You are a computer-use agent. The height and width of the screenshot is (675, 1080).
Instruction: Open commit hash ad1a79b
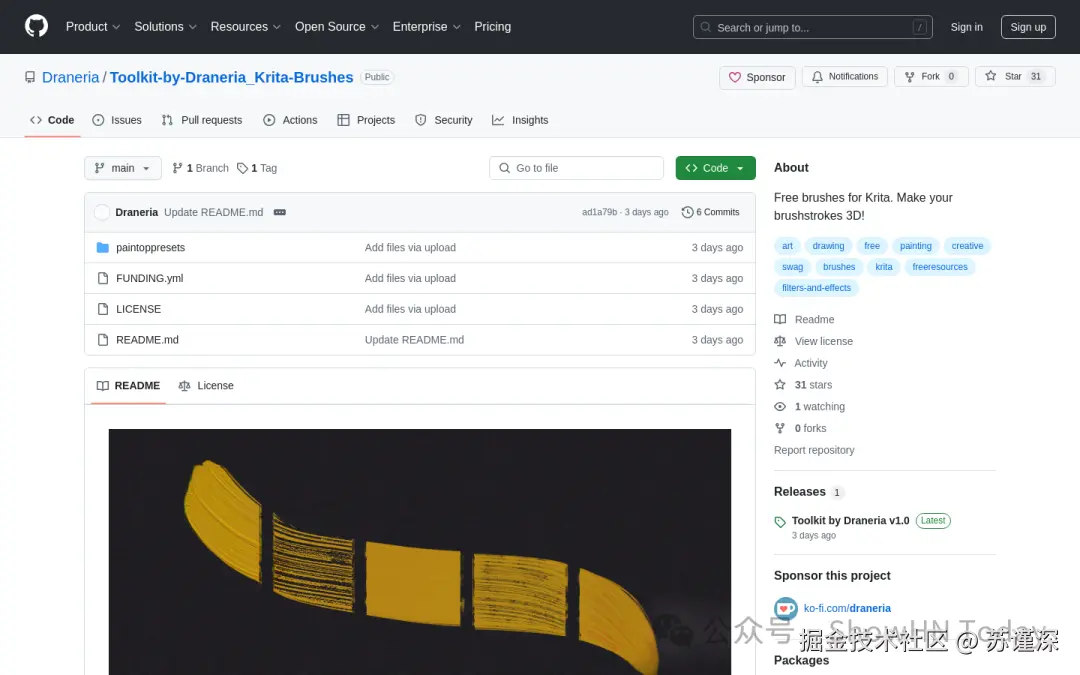pos(599,212)
